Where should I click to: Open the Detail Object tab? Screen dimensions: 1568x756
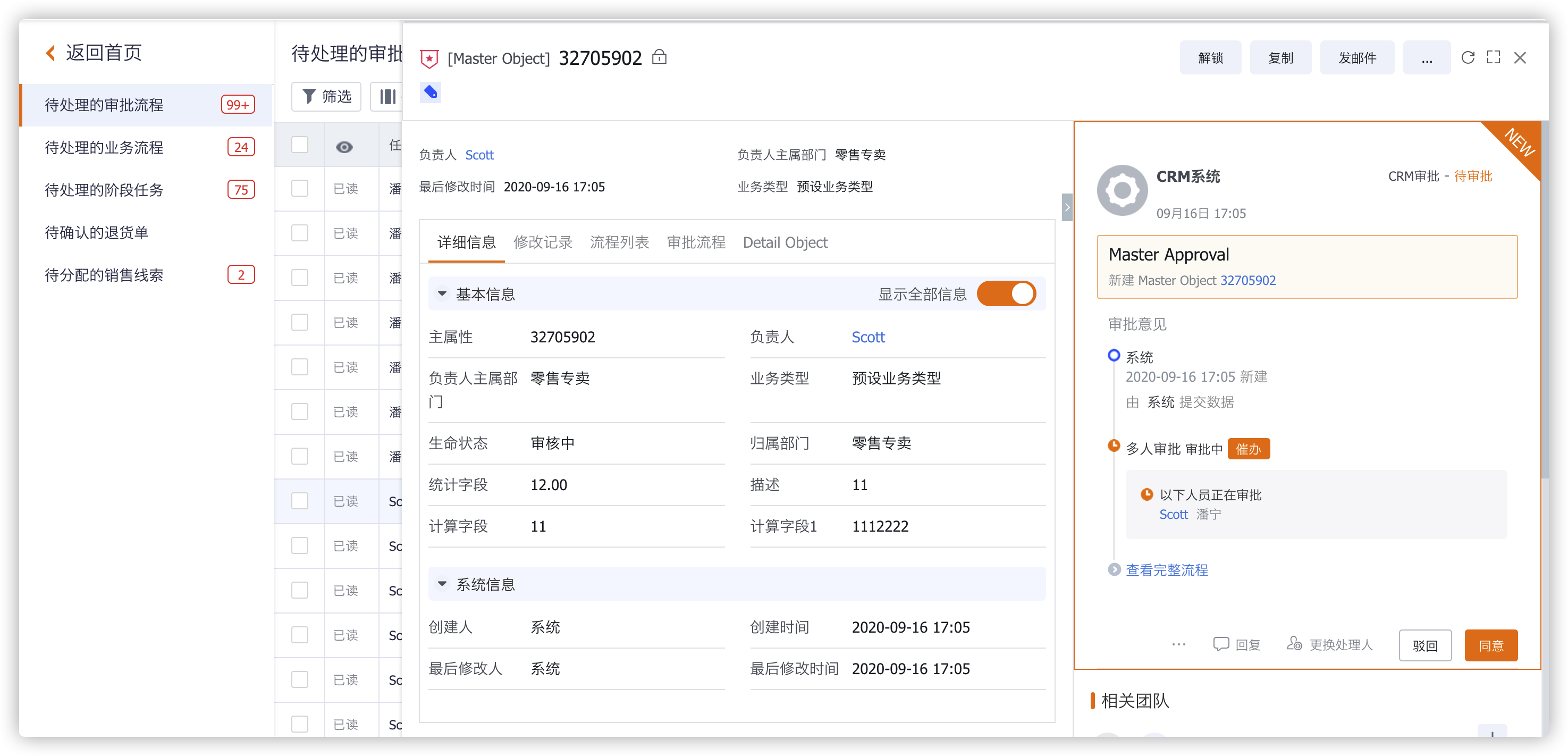click(785, 243)
